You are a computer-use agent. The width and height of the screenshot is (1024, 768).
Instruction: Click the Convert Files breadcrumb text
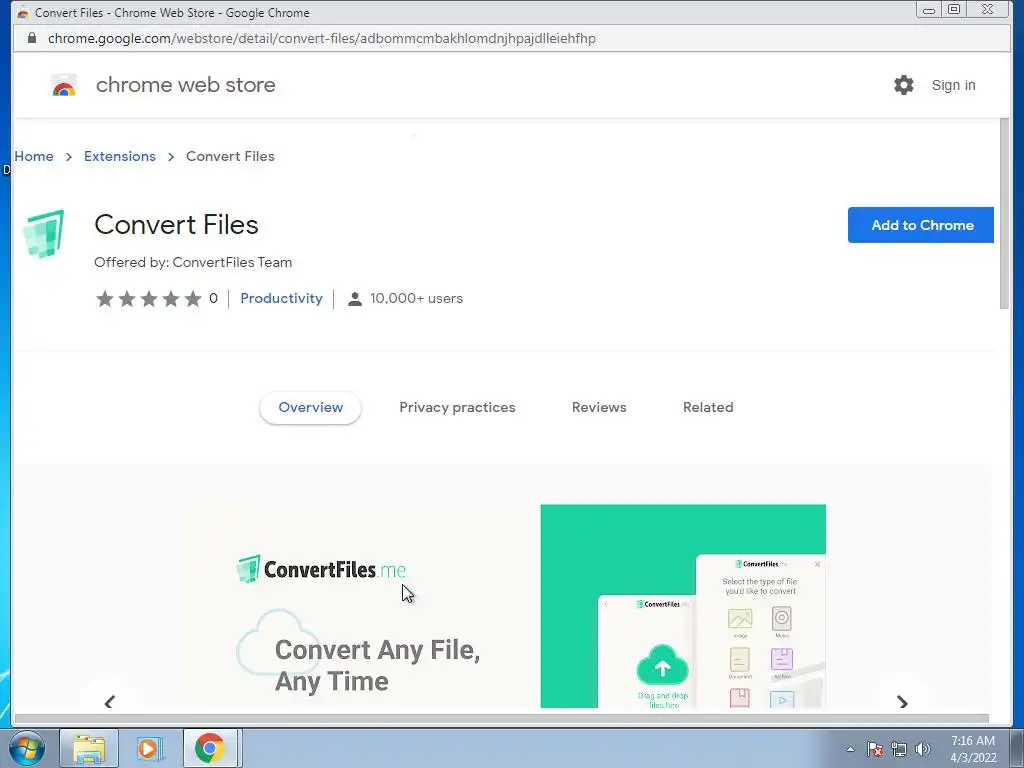coord(230,156)
